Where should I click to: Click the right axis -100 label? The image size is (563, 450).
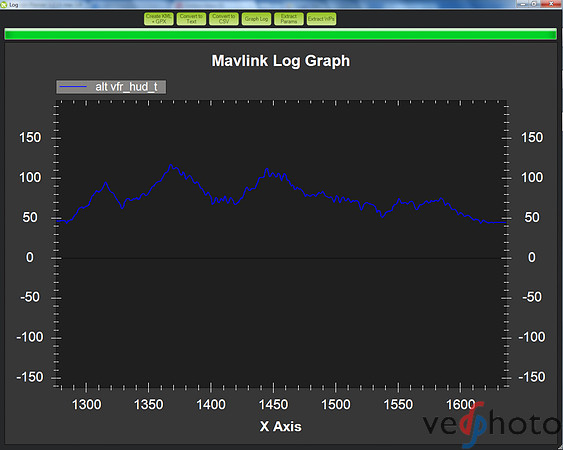532,337
